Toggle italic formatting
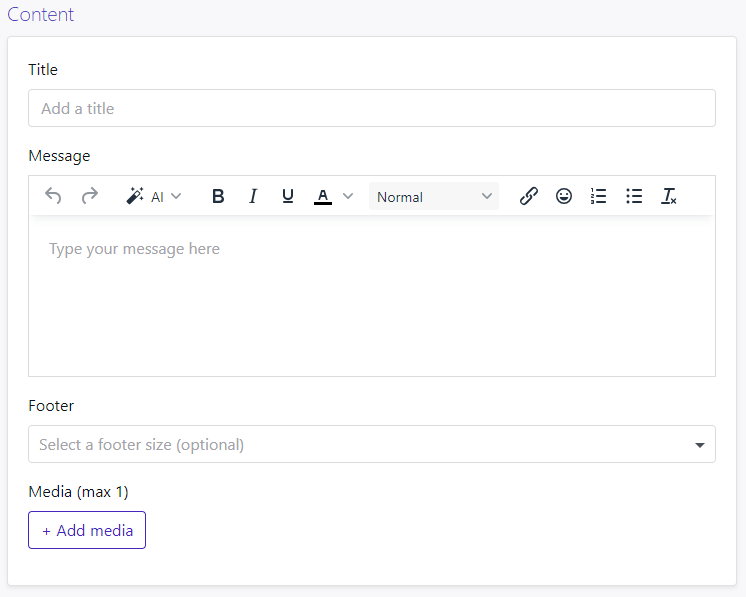 253,197
